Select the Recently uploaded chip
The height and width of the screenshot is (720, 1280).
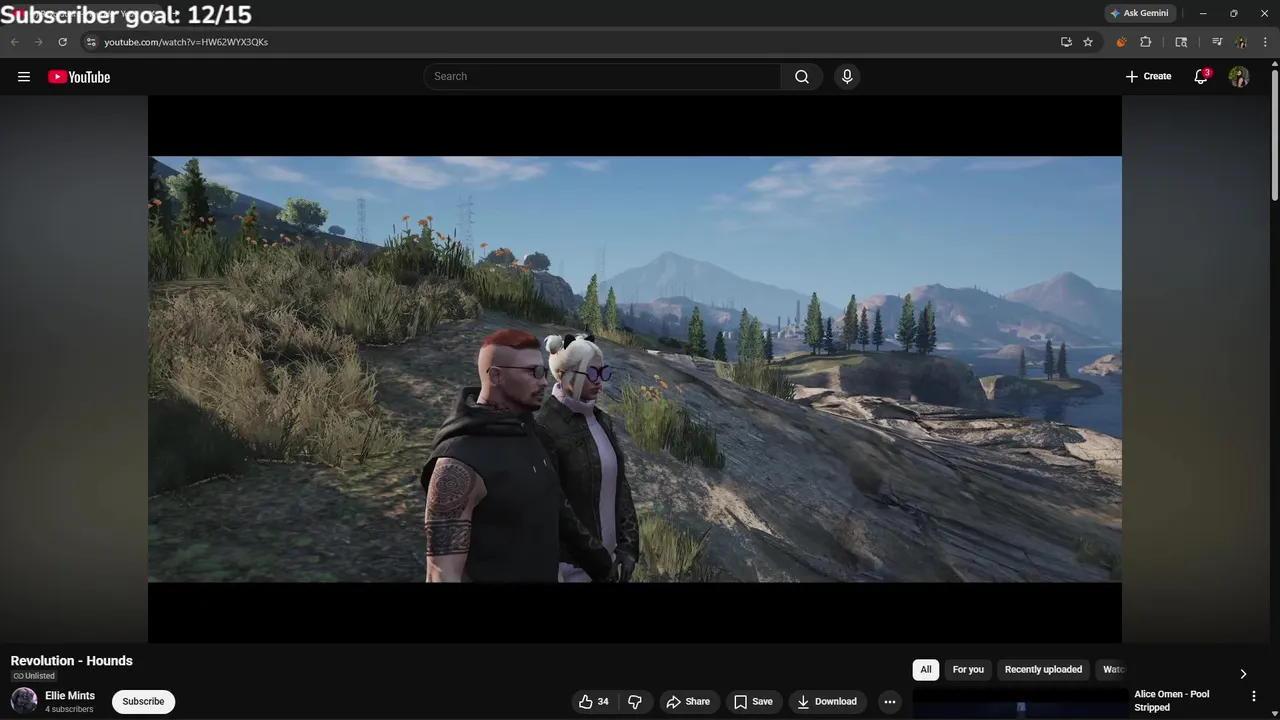tap(1043, 670)
